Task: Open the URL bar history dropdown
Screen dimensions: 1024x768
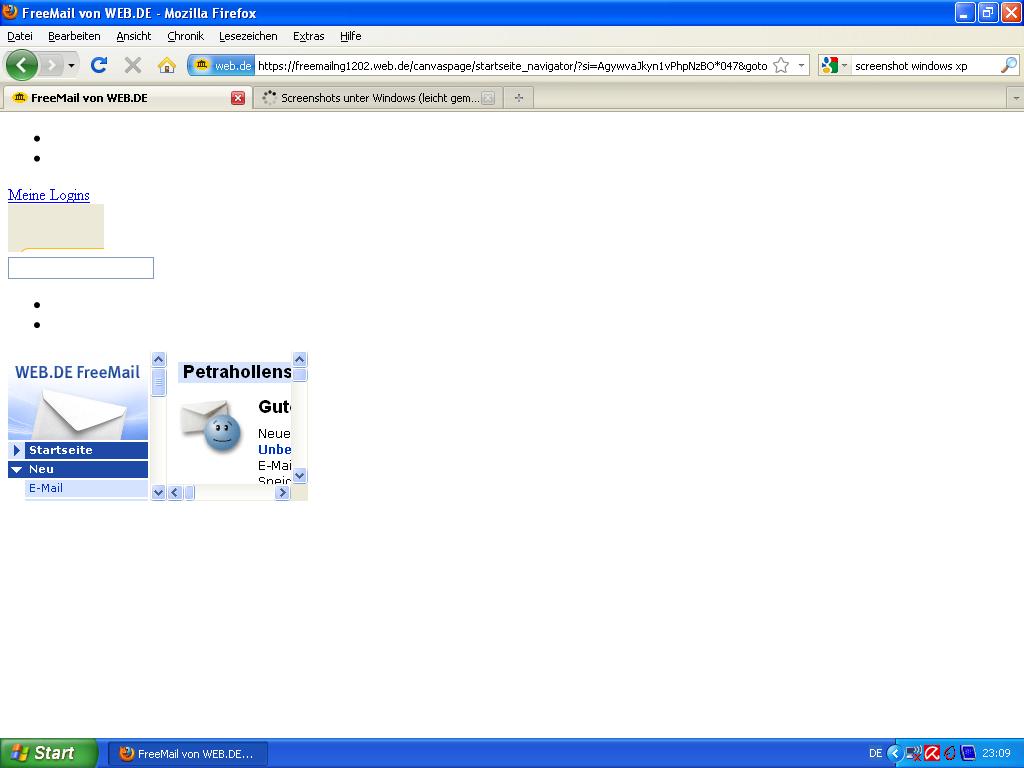Action: pyautogui.click(x=801, y=65)
